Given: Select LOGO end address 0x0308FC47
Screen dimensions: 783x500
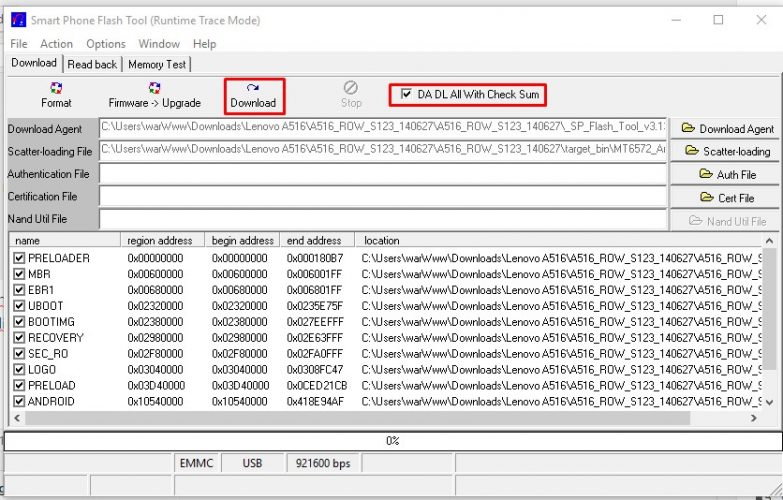Looking at the screenshot, I should [x=315, y=370].
